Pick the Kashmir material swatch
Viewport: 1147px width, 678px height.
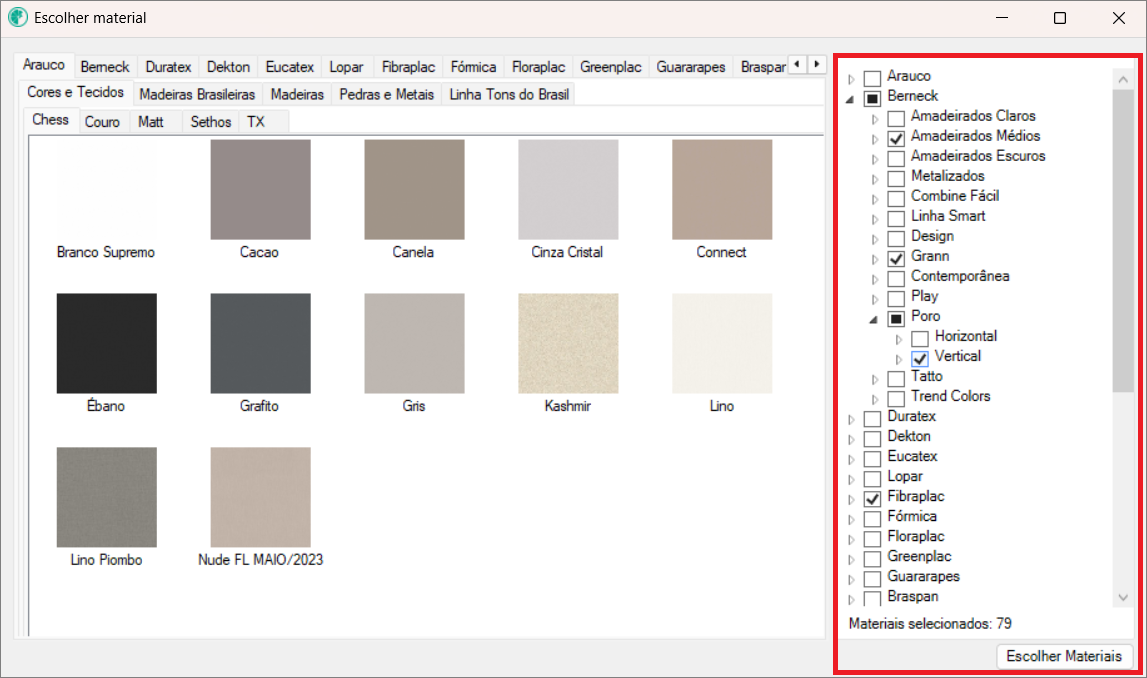(x=568, y=343)
